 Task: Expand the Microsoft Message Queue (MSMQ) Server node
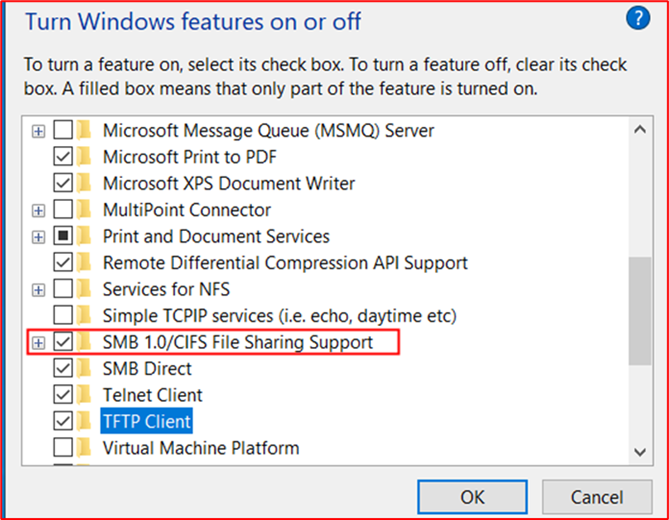[x=39, y=131]
